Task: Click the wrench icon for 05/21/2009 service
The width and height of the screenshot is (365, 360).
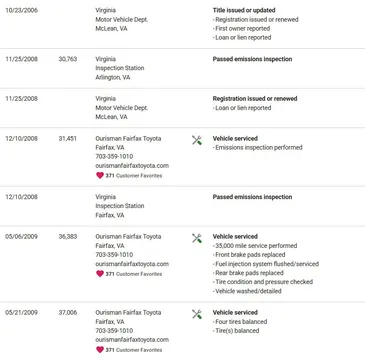Action: [197, 314]
